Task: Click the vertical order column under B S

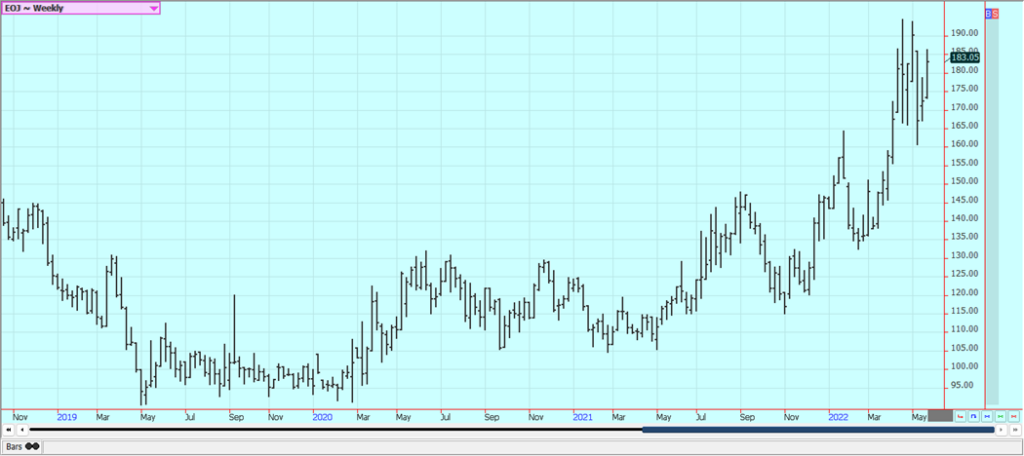Action: [991, 212]
